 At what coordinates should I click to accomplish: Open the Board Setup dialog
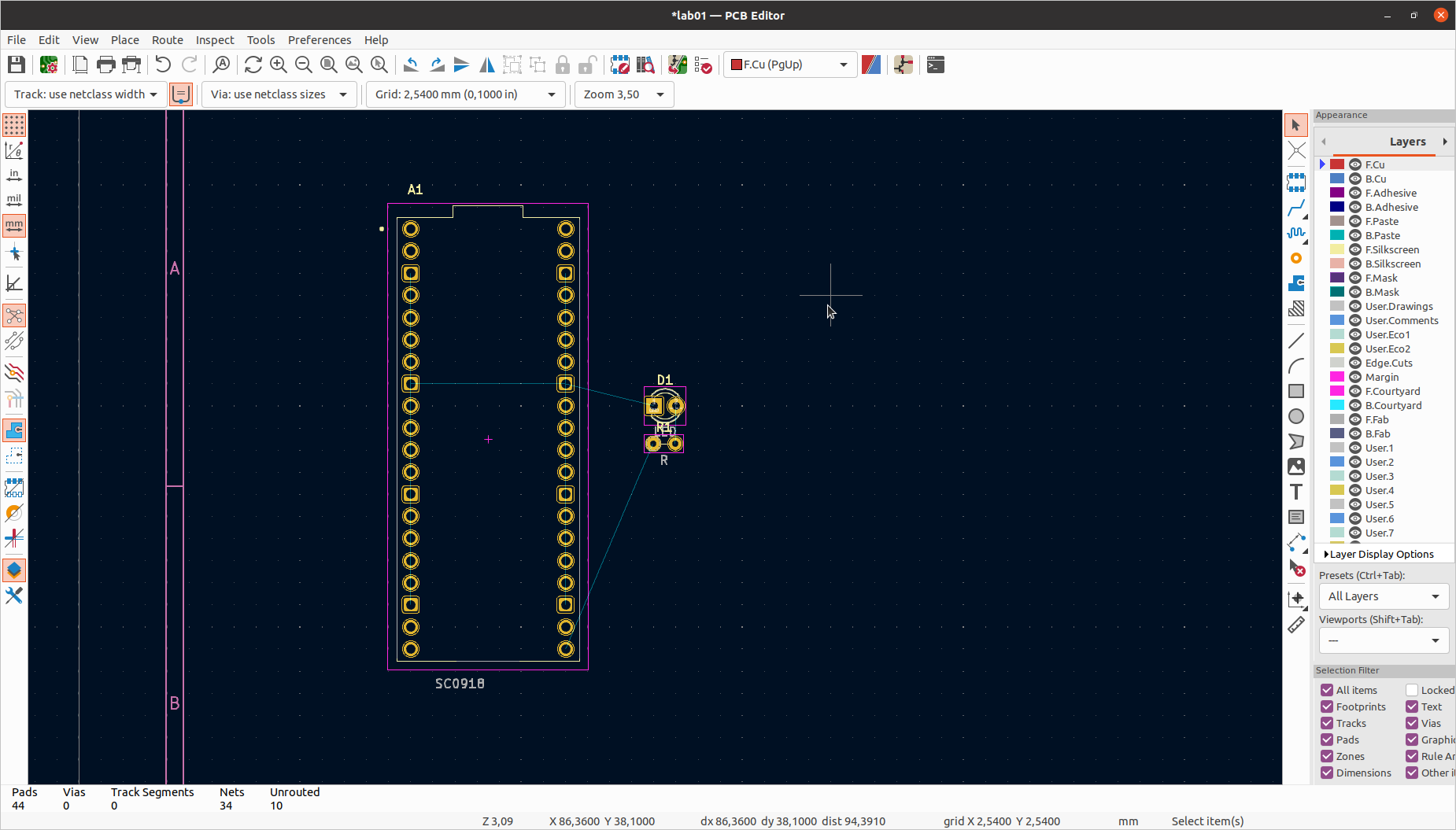click(49, 65)
